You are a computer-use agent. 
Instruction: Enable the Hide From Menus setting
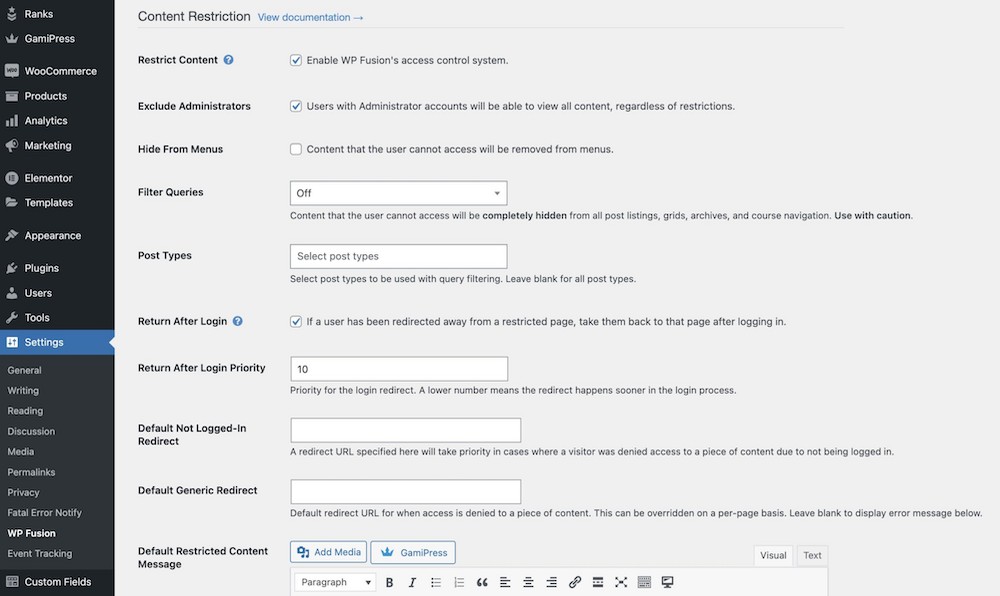[x=295, y=149]
